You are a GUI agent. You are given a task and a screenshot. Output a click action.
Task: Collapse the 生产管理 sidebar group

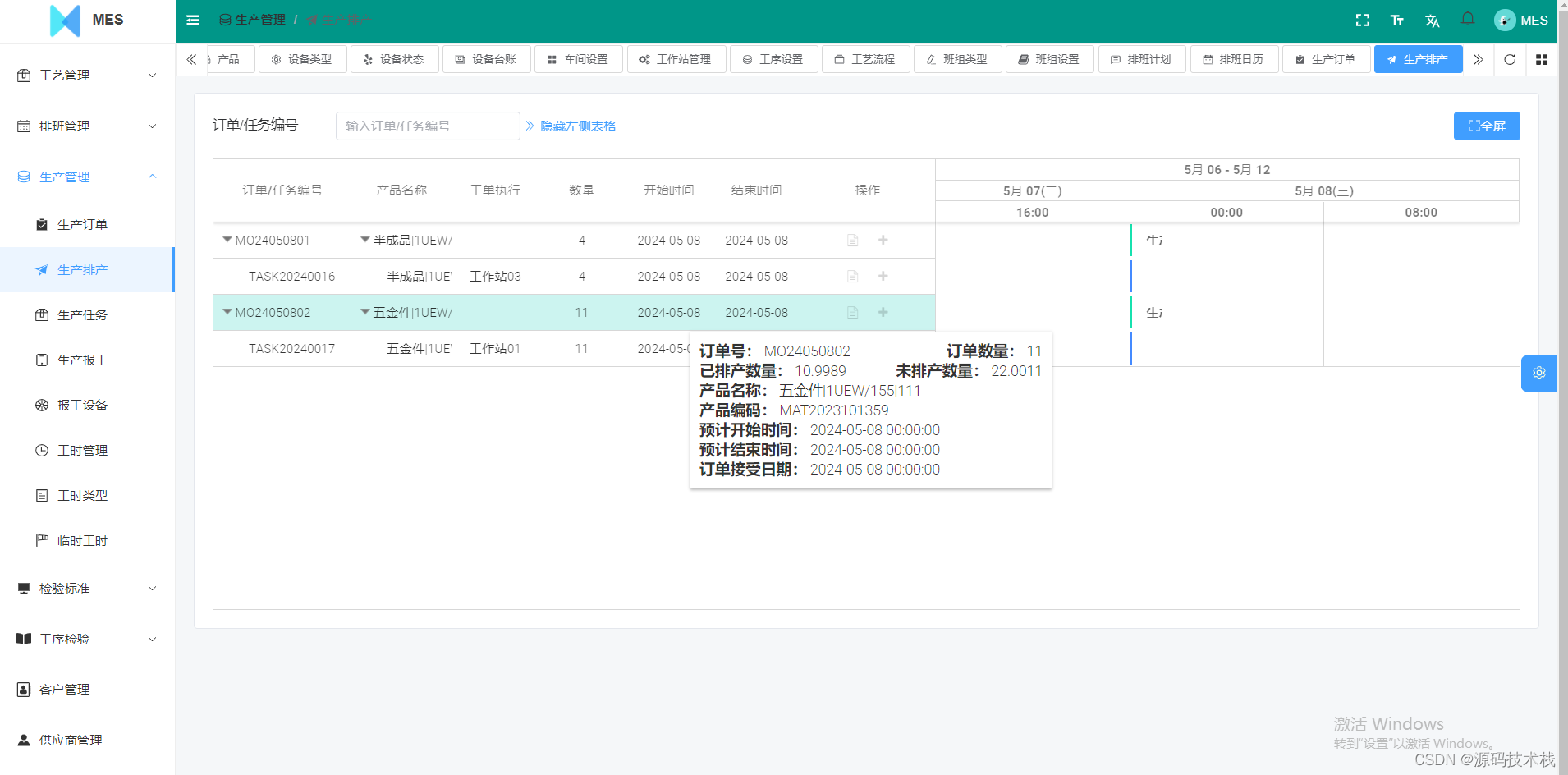(87, 177)
